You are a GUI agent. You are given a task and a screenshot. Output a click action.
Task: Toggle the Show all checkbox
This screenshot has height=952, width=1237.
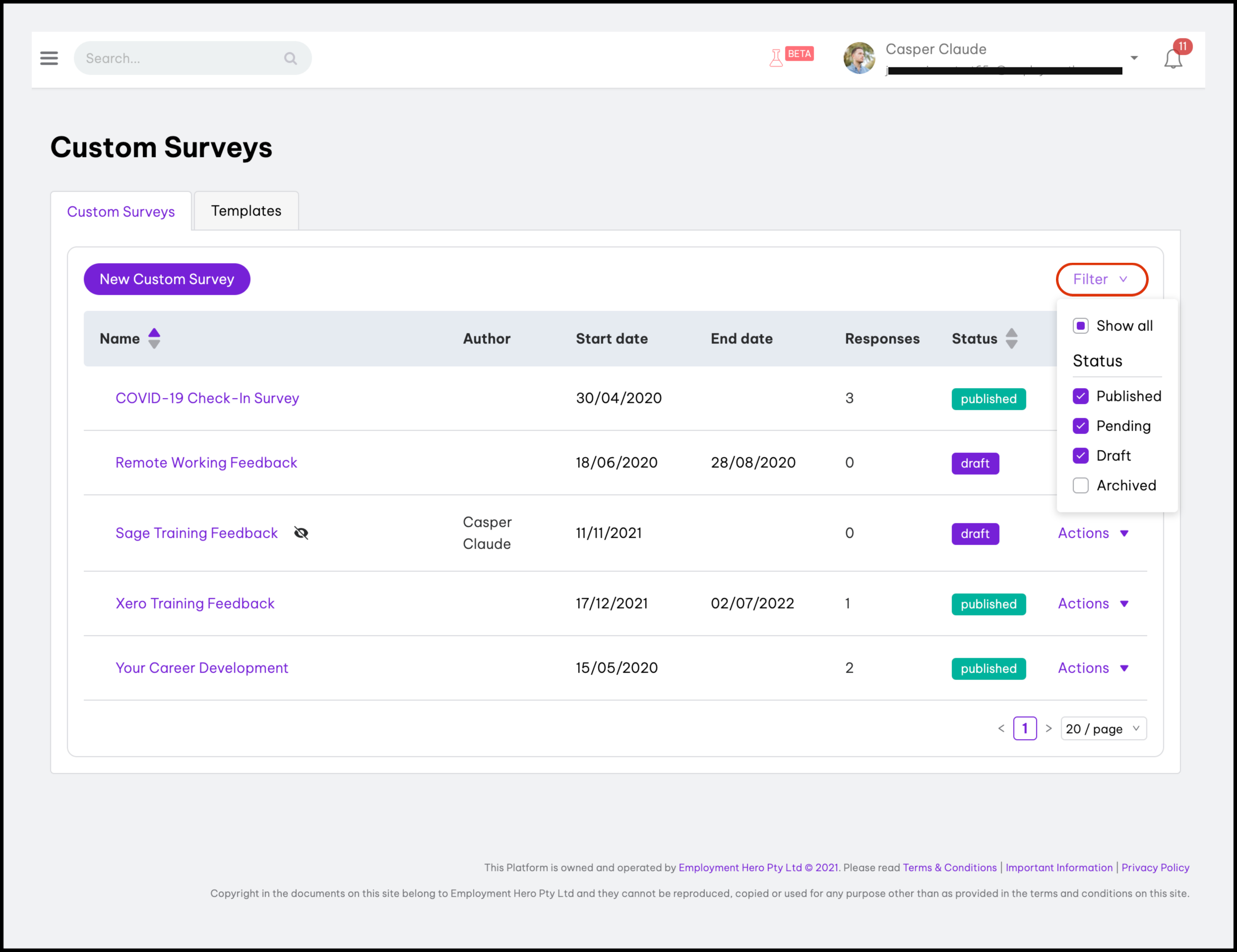[x=1081, y=326]
